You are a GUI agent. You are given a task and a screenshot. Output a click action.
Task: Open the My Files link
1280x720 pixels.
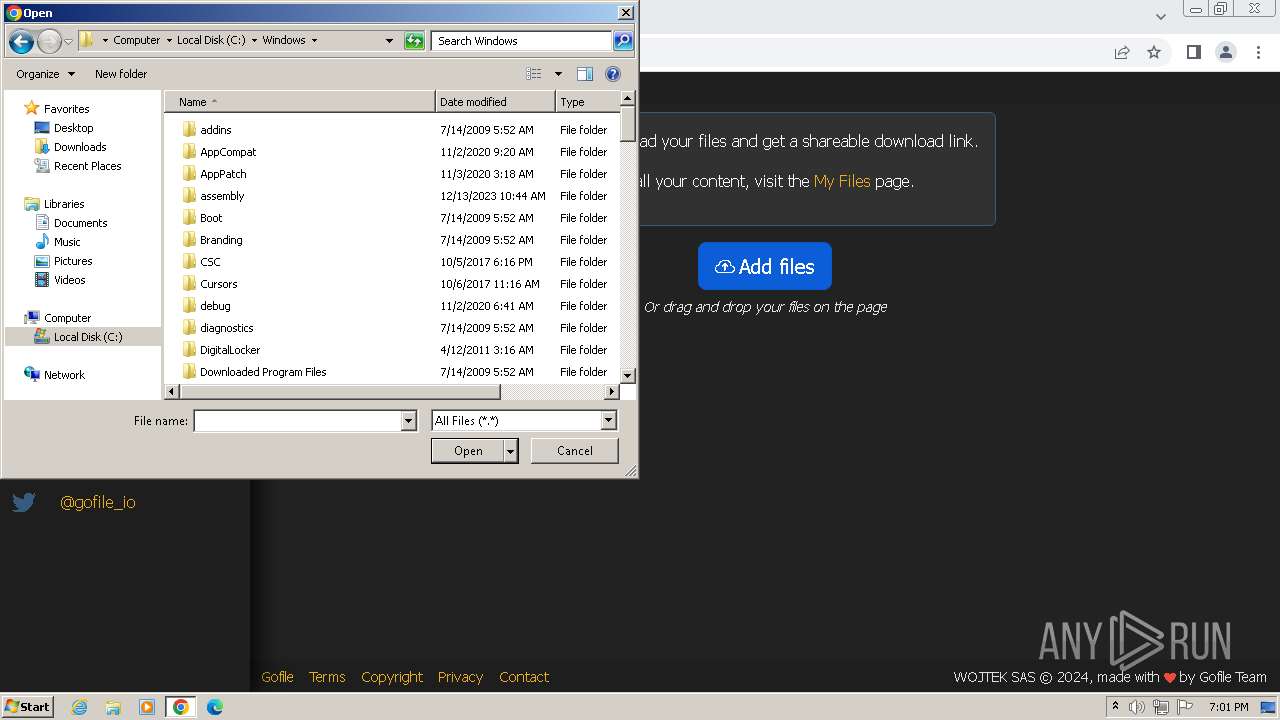coord(842,181)
